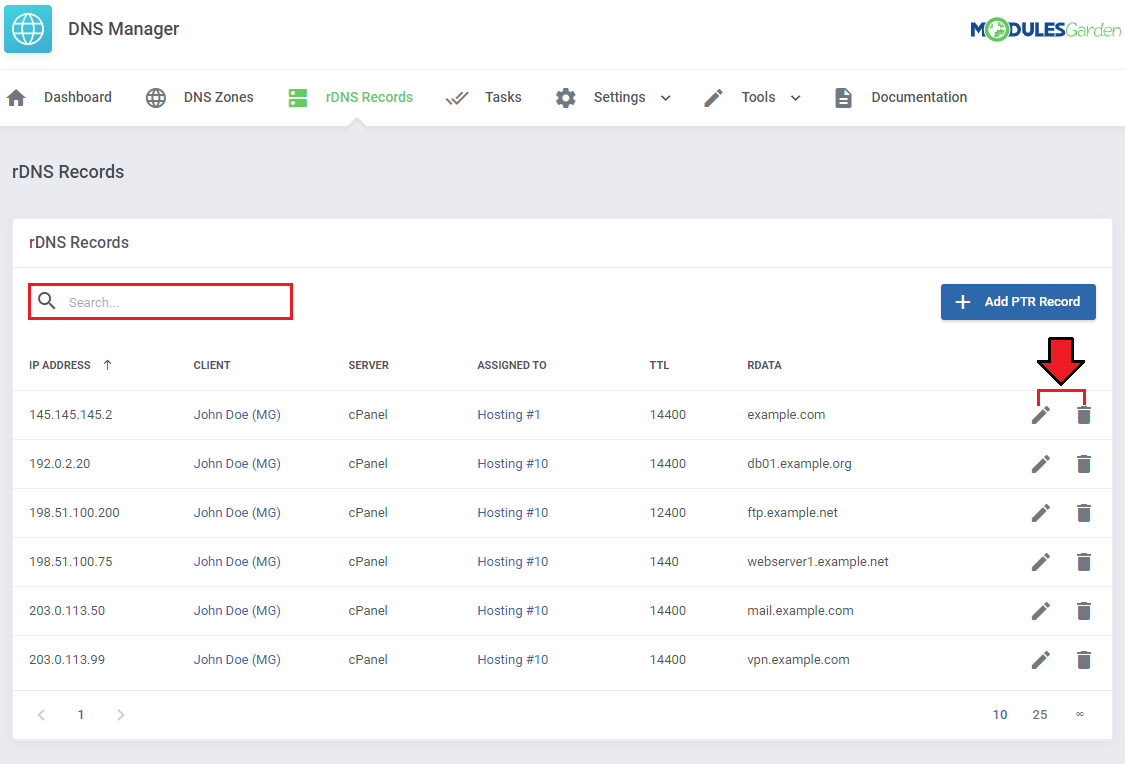Open Hosting #10 link for 192.0.2.20
This screenshot has height=764, width=1125.
513,464
